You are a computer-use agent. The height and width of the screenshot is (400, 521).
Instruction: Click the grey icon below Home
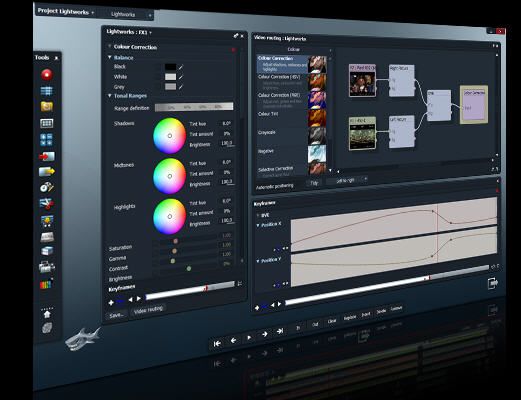[x=47, y=328]
